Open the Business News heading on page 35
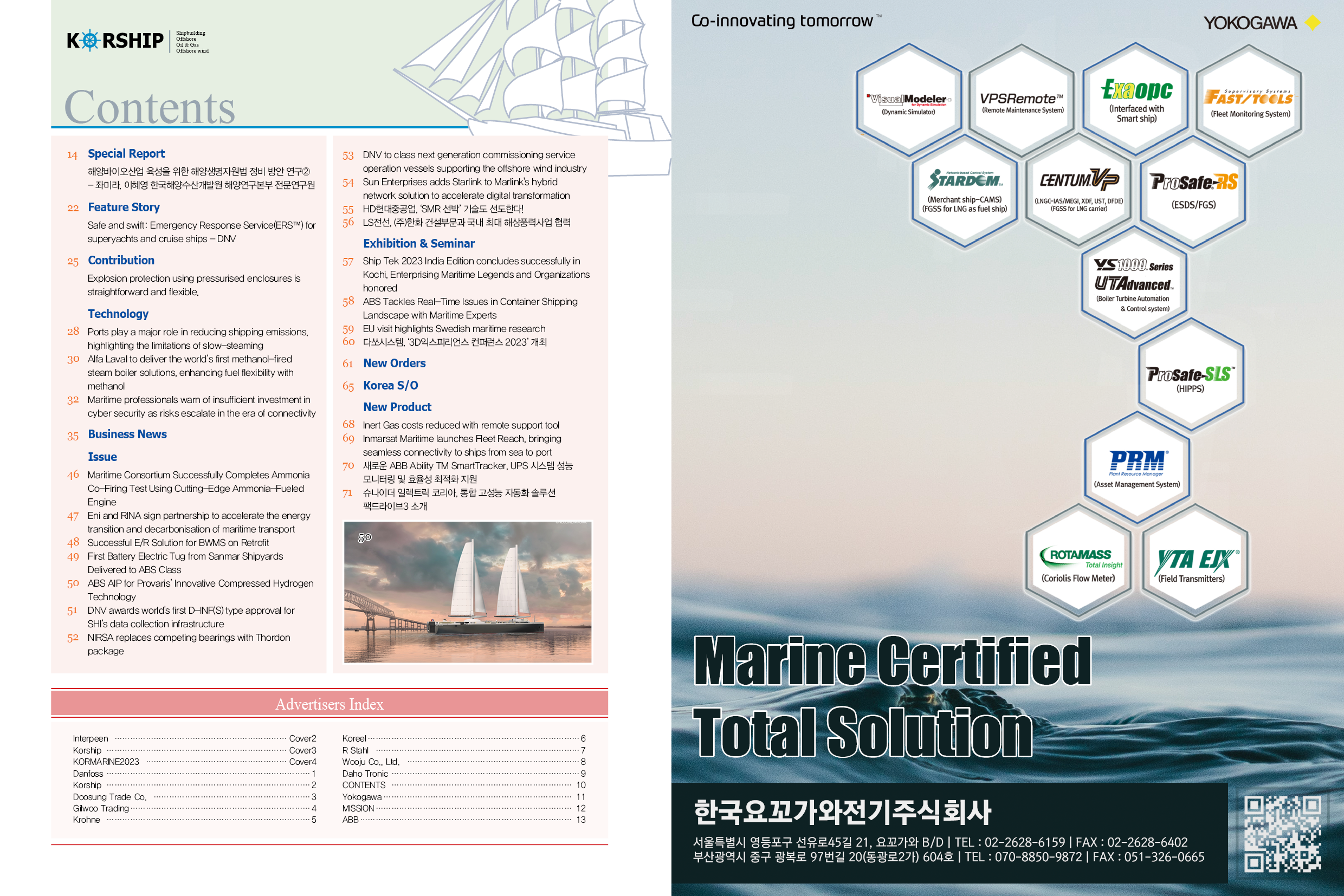The width and height of the screenshot is (1344, 896). point(127,434)
